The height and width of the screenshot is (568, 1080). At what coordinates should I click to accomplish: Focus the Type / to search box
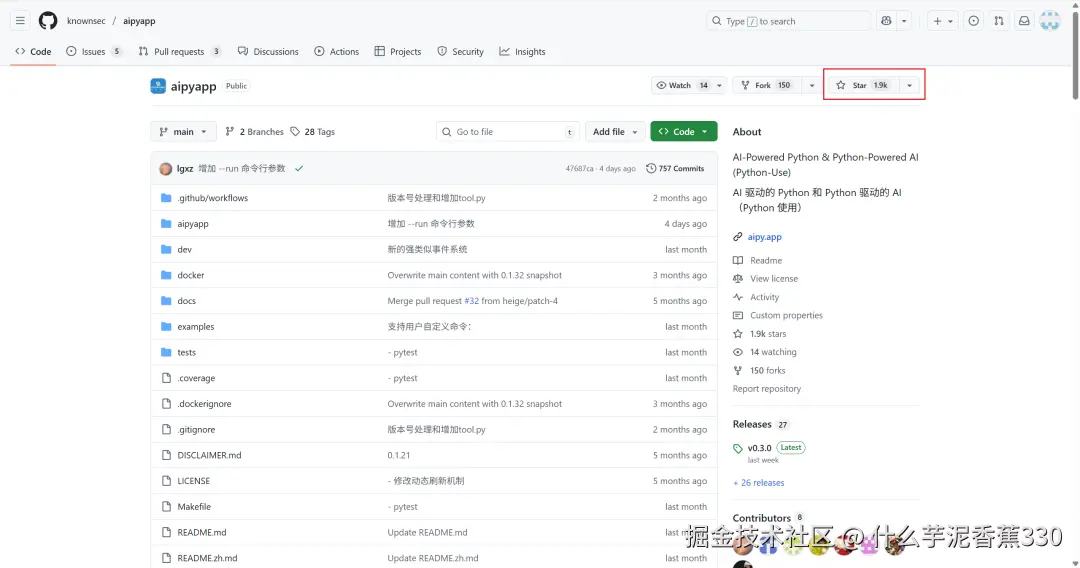[x=787, y=21]
